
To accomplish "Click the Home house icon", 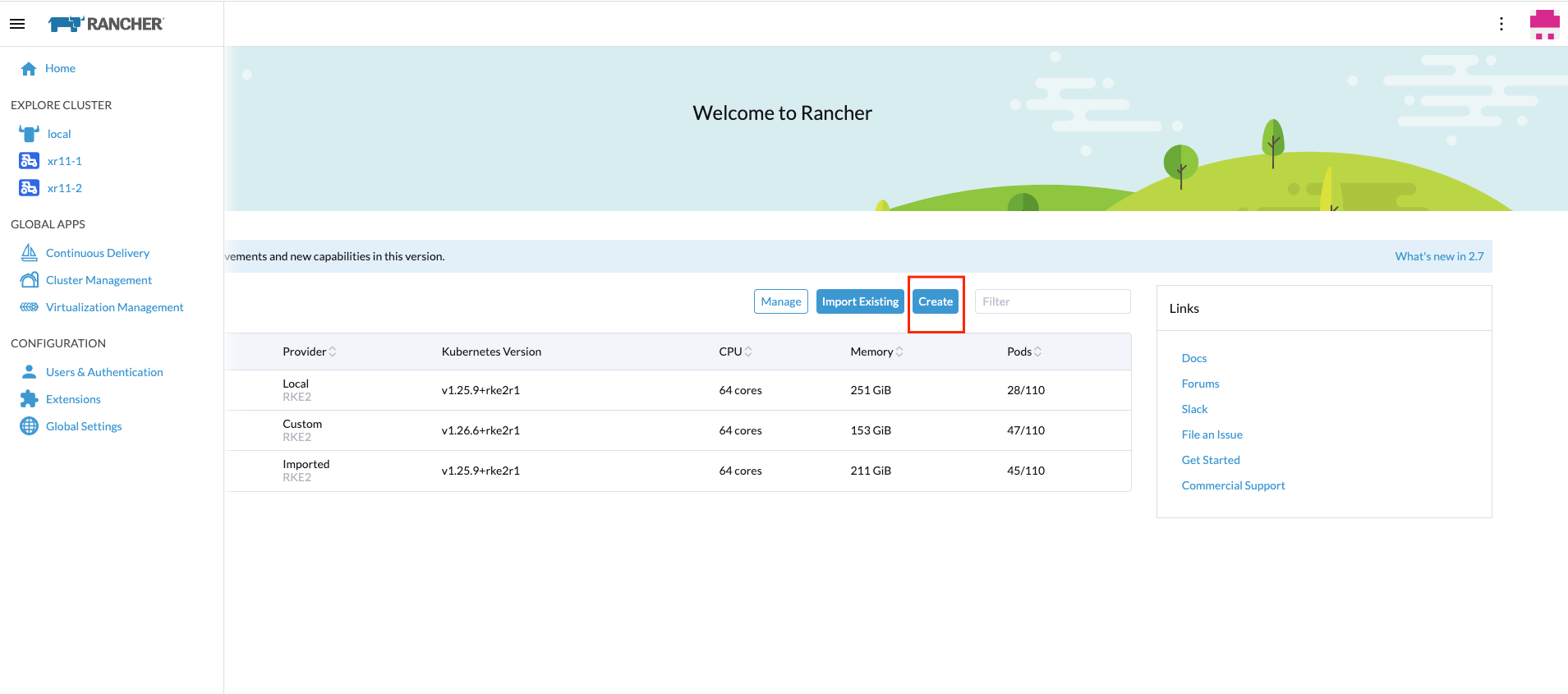I will click(x=29, y=68).
